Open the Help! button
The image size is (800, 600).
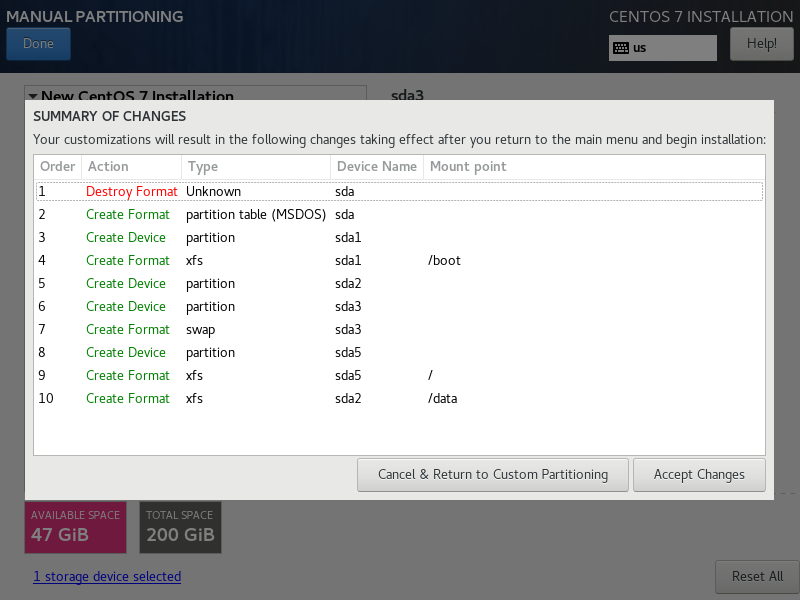tap(761, 43)
